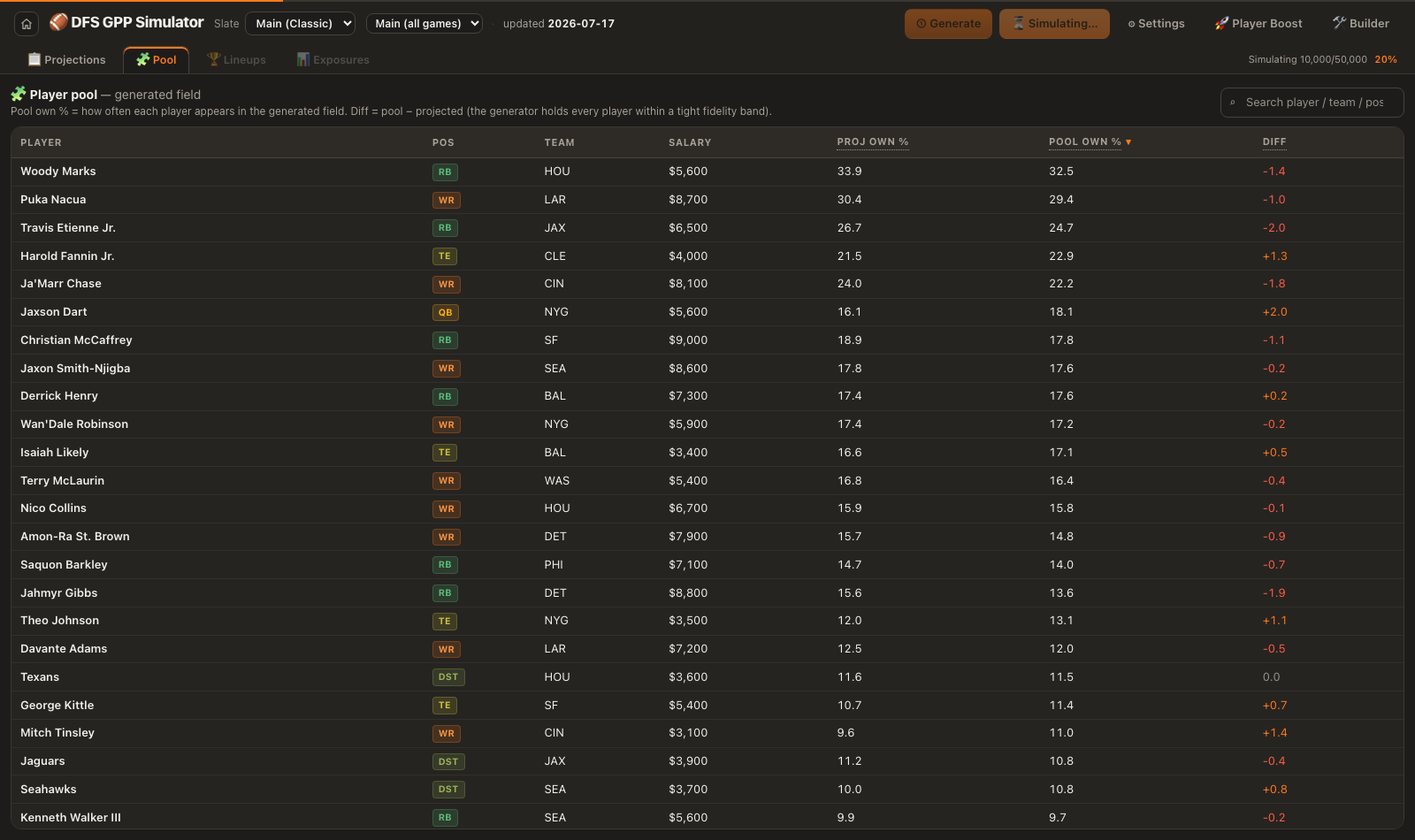Open the Slate Main (Classic) dropdown

pos(301,24)
